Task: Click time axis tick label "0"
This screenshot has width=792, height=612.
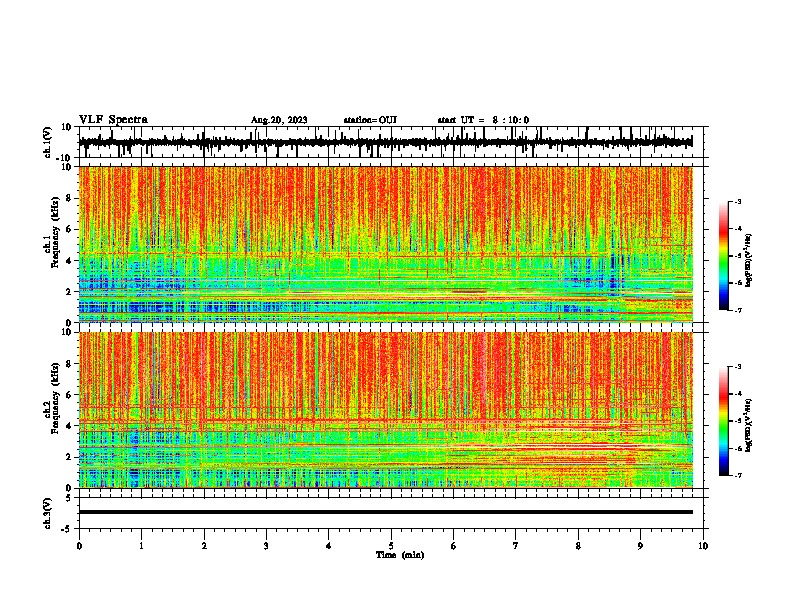Action: (79, 546)
